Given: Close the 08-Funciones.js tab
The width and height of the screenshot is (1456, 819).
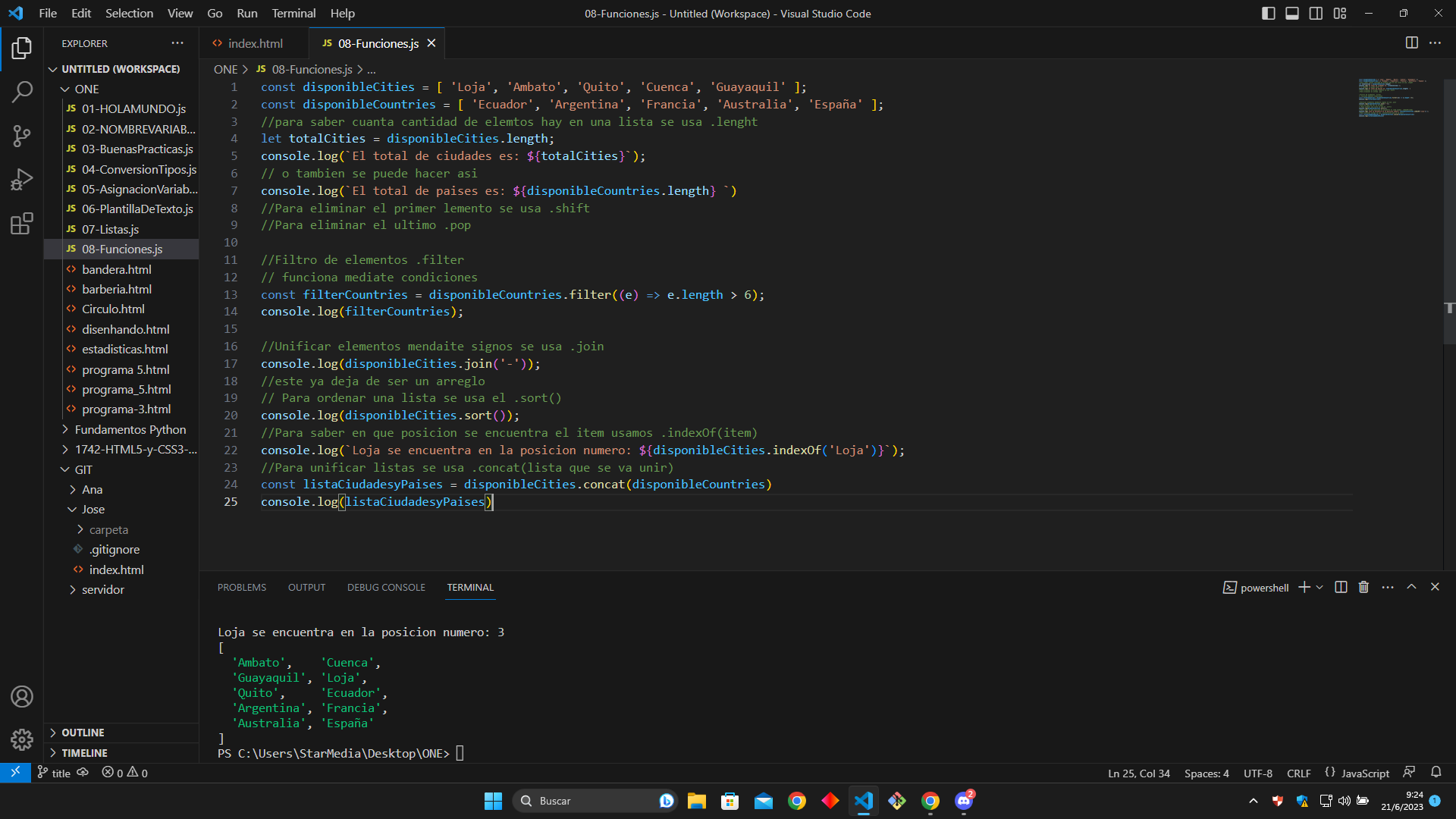Looking at the screenshot, I should (432, 43).
